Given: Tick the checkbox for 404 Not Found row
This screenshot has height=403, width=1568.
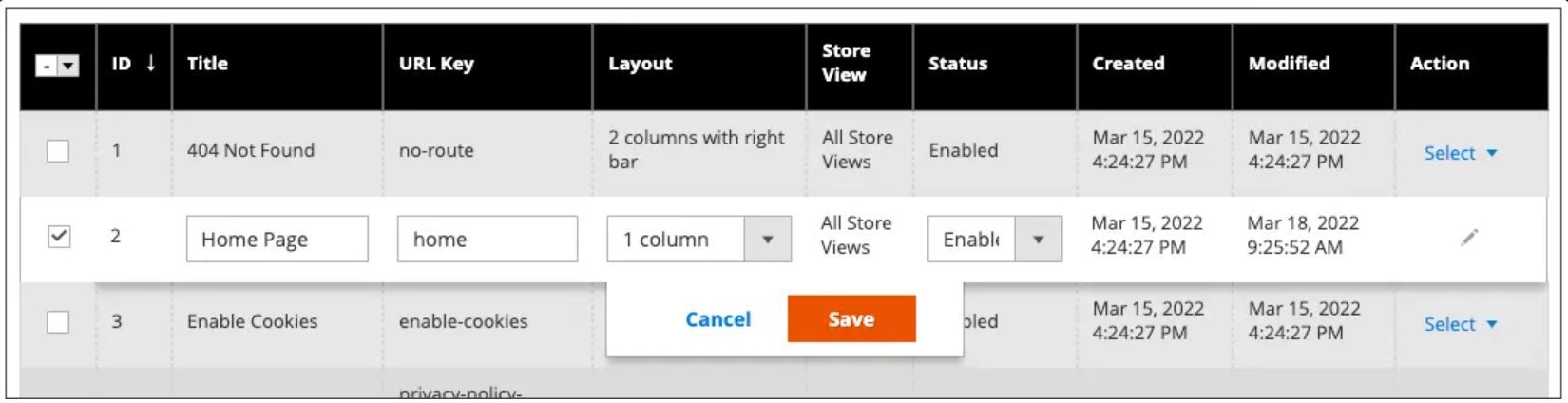Looking at the screenshot, I should [58, 150].
